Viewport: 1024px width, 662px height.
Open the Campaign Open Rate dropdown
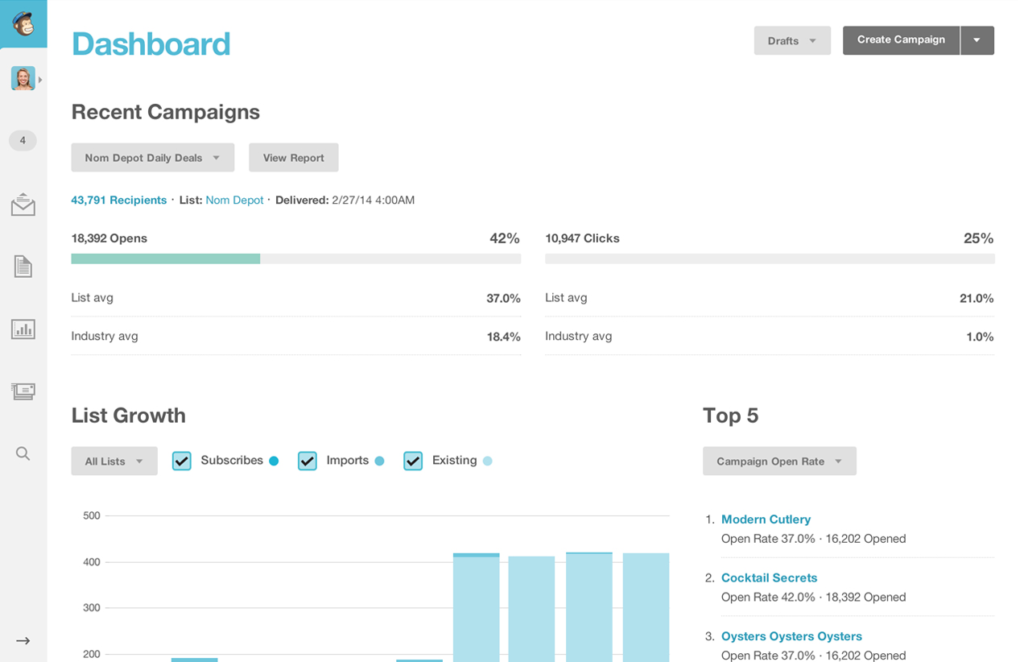click(779, 461)
